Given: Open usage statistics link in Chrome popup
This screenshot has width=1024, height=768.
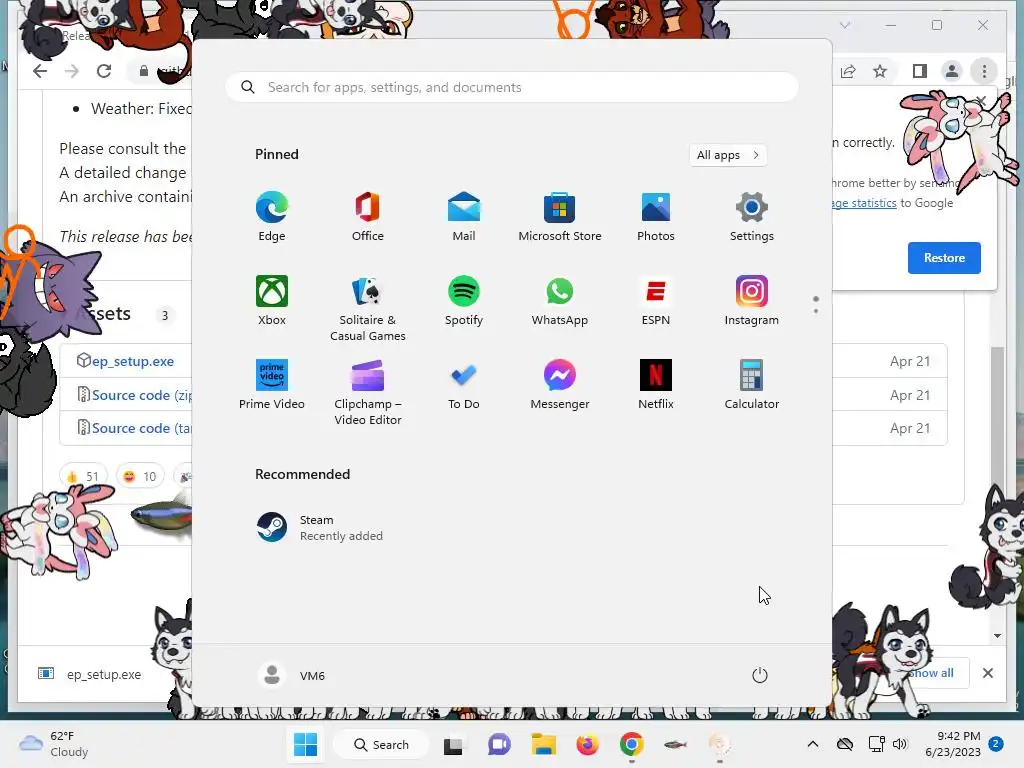Looking at the screenshot, I should point(865,203).
